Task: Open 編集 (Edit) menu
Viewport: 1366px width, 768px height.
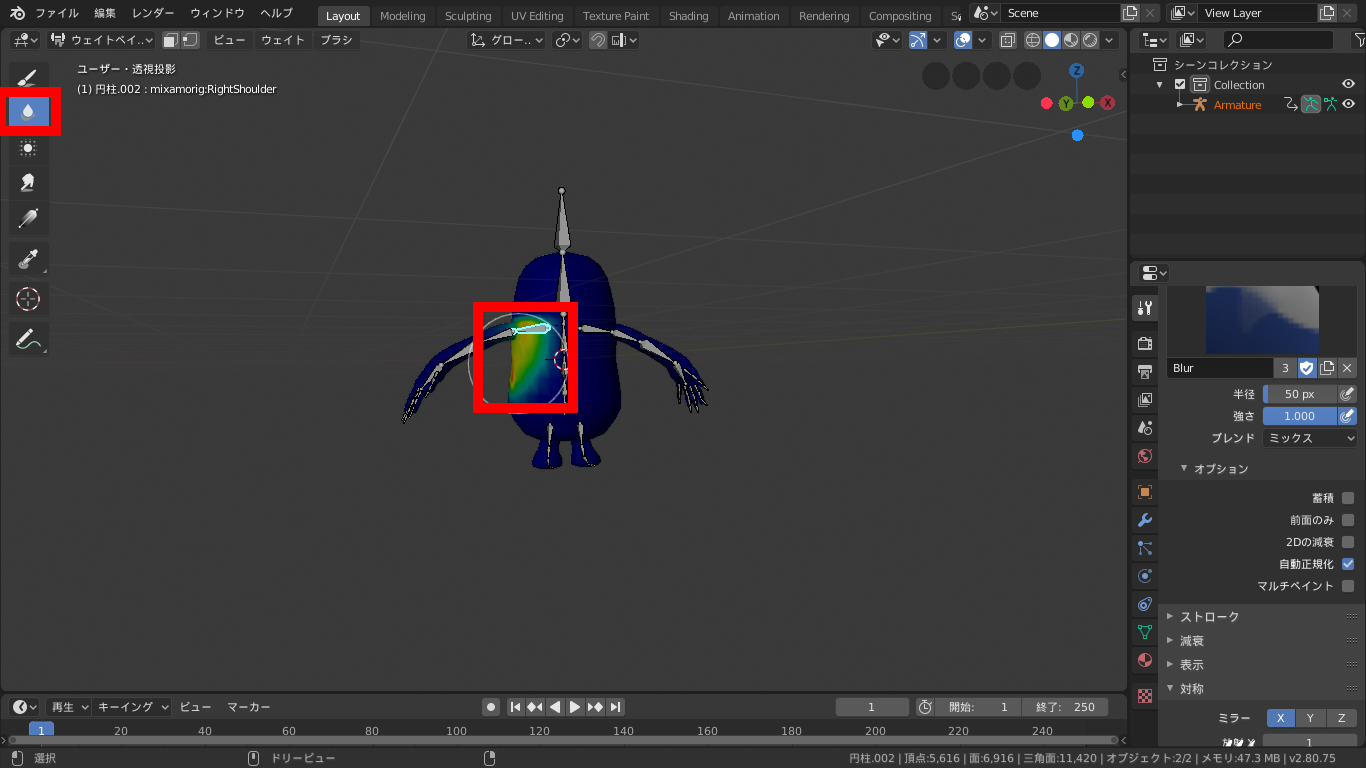Action: click(105, 13)
